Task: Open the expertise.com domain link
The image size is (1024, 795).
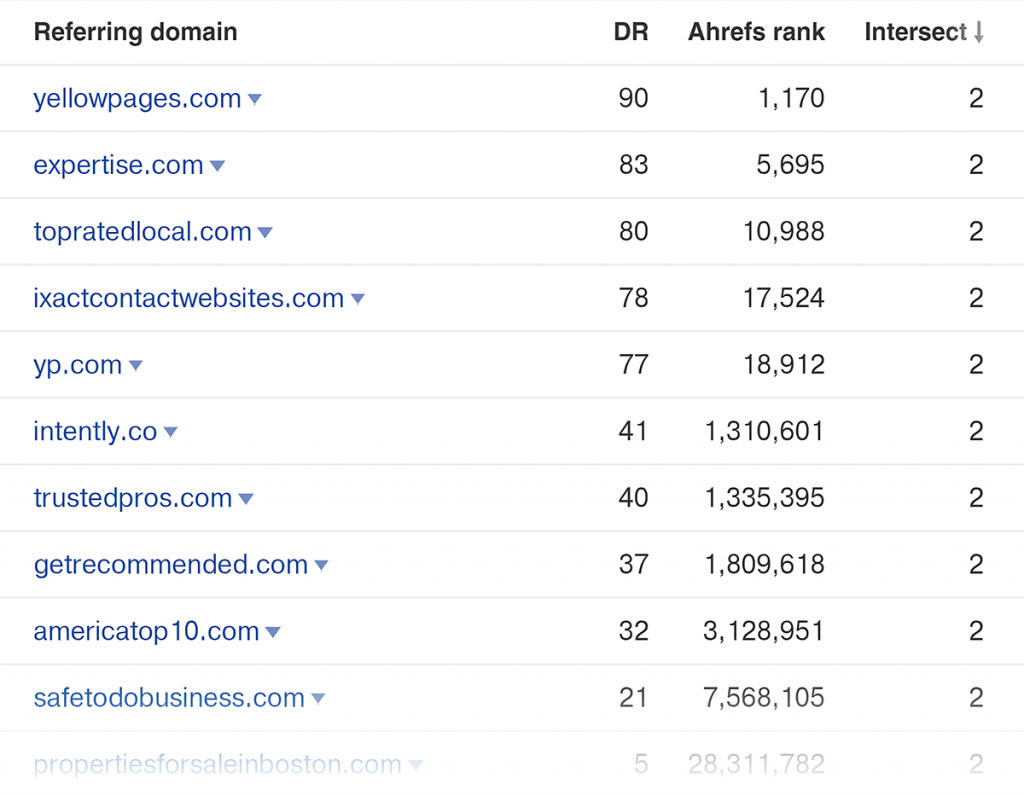Action: point(118,165)
